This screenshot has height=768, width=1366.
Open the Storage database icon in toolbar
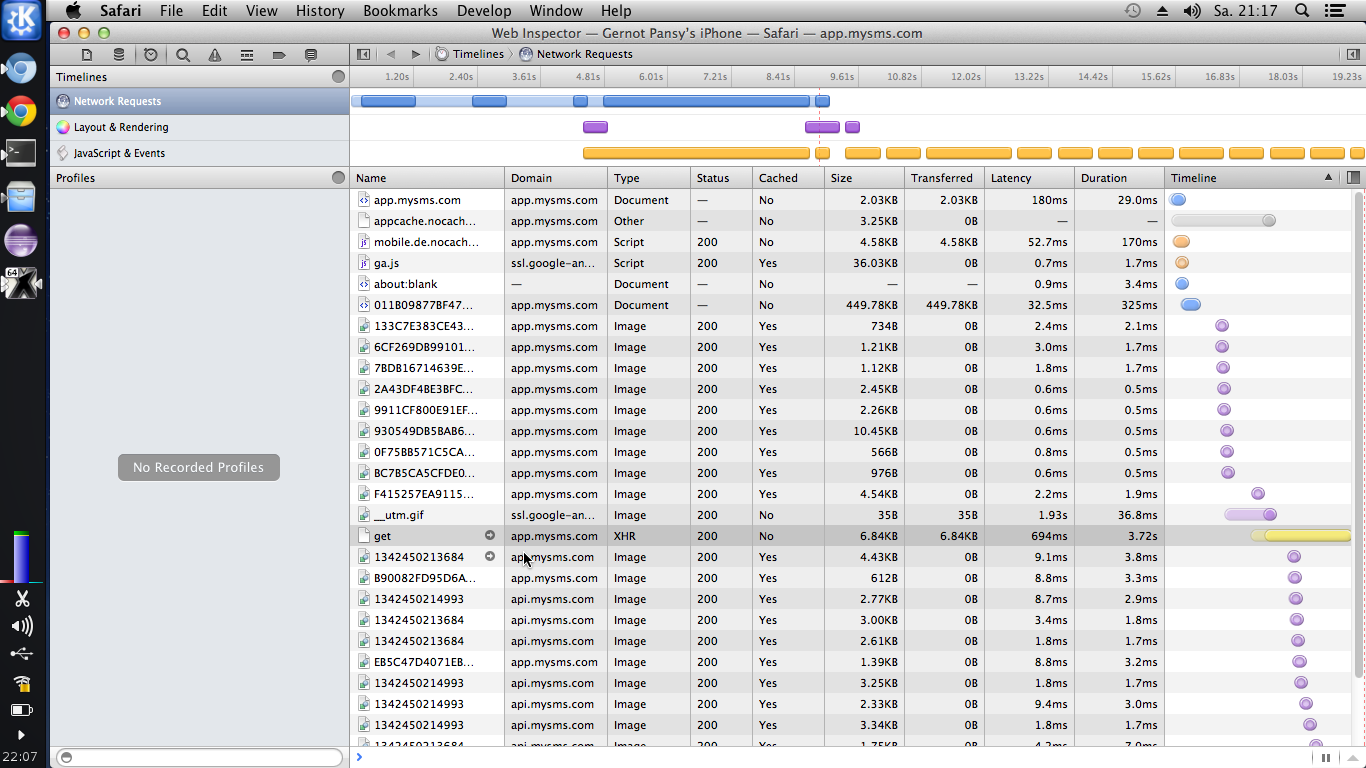pyautogui.click(x=119, y=55)
